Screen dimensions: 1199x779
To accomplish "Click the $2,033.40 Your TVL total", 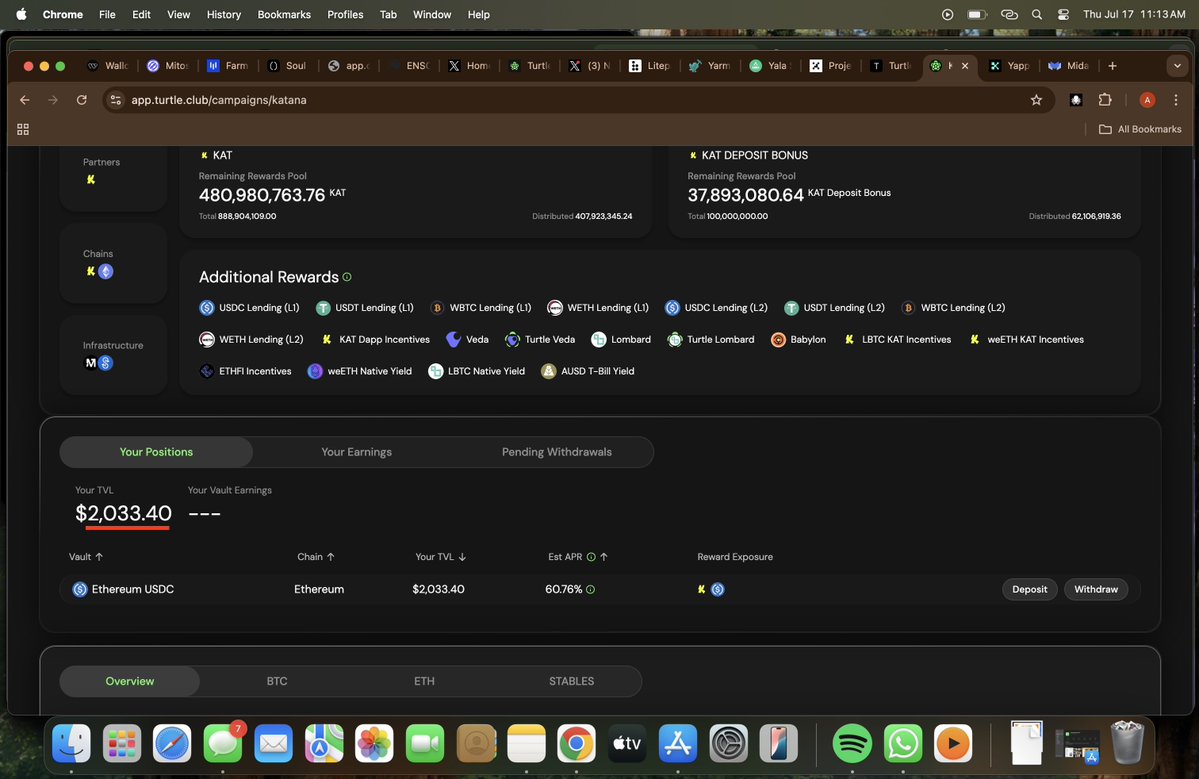I will [x=123, y=513].
